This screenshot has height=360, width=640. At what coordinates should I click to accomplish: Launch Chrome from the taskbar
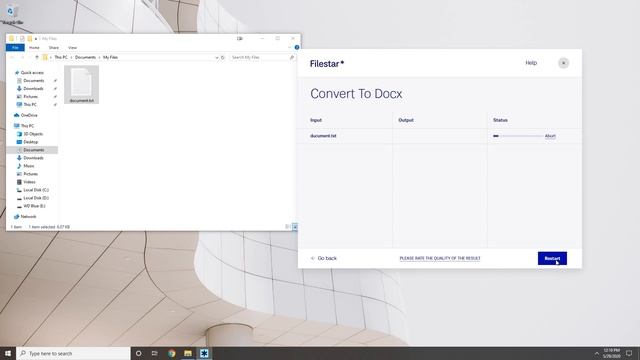click(x=171, y=353)
